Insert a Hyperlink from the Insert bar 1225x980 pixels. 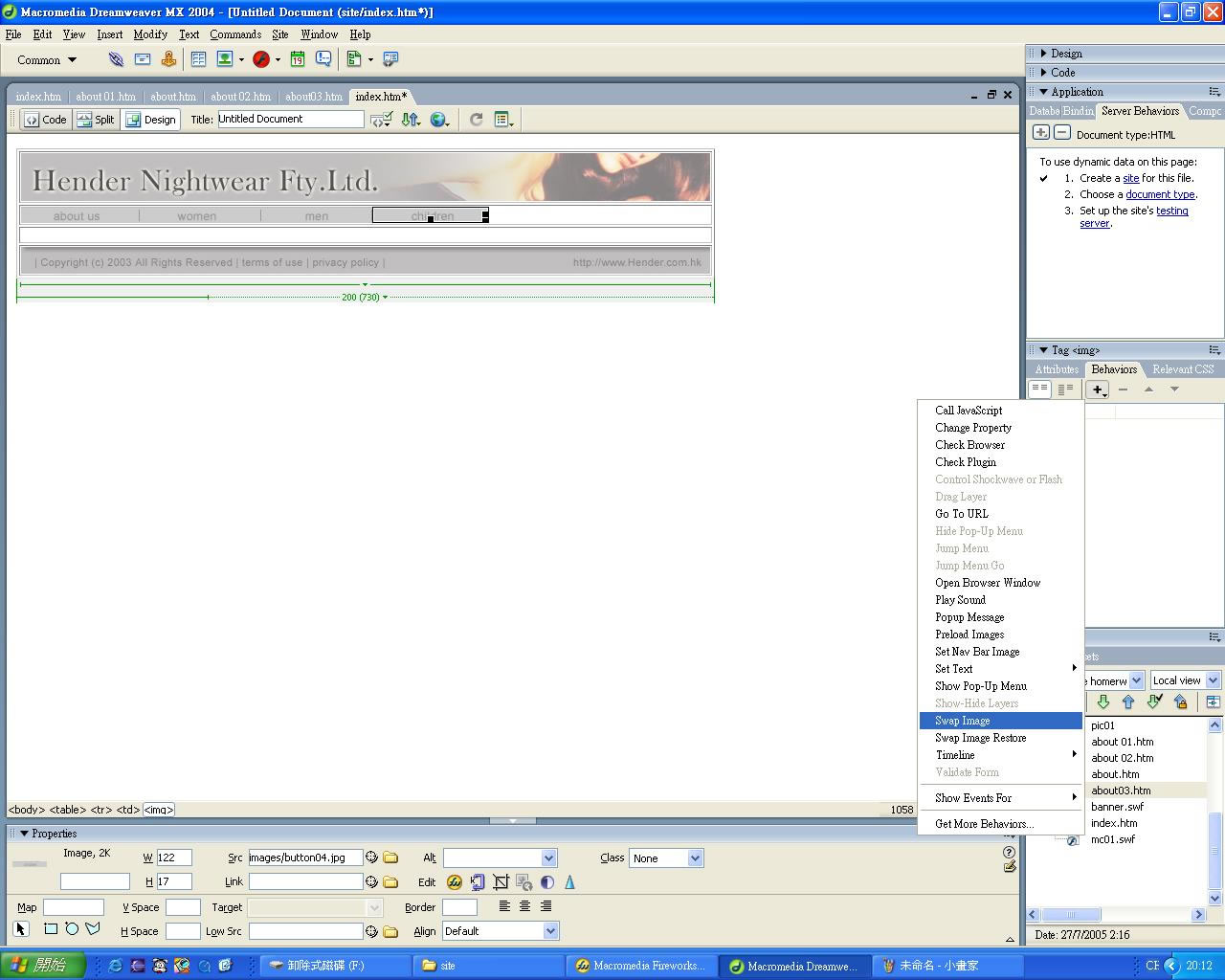(116, 59)
